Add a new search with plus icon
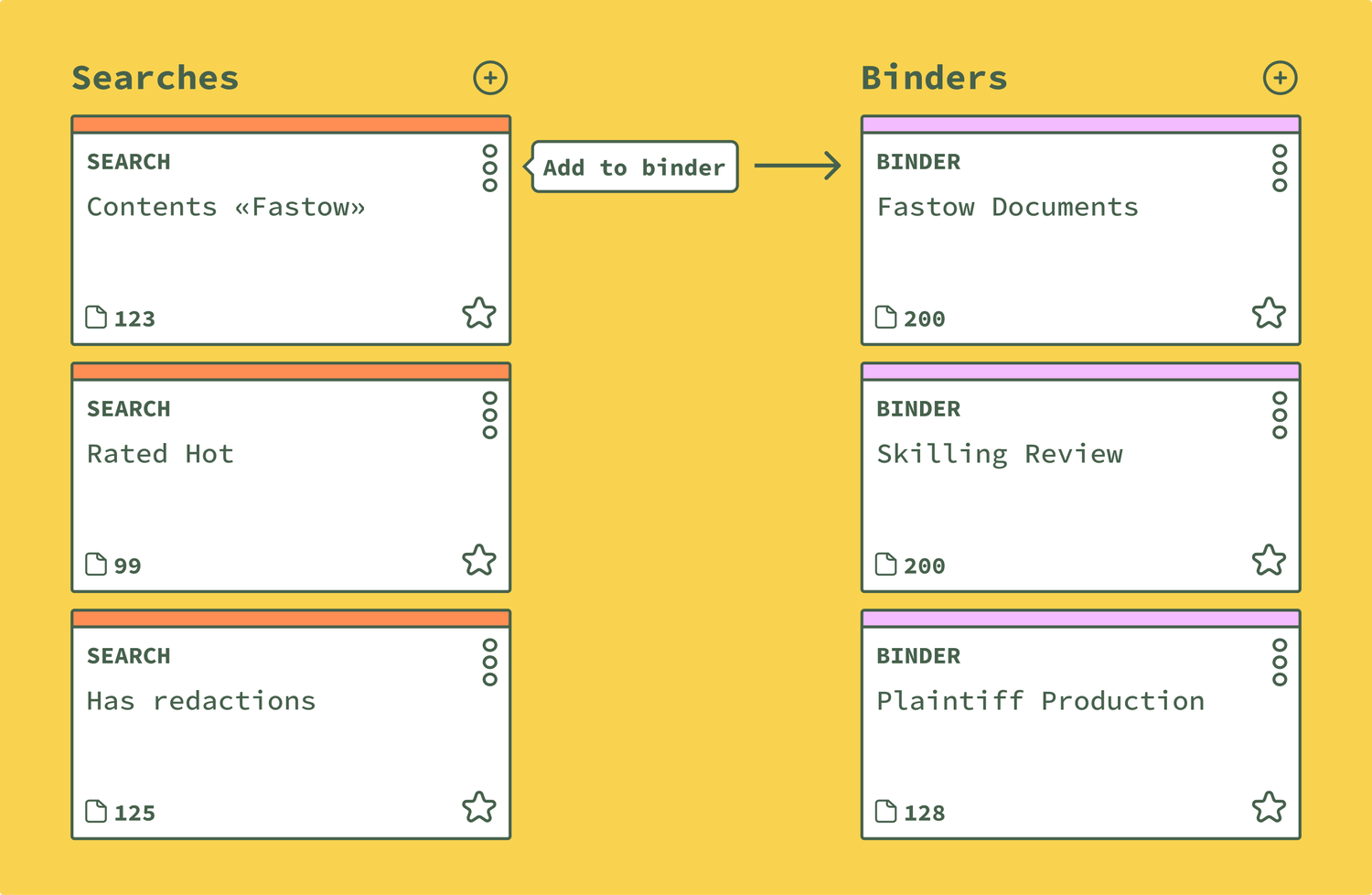Viewport: 1372px width, 895px height. click(x=490, y=78)
